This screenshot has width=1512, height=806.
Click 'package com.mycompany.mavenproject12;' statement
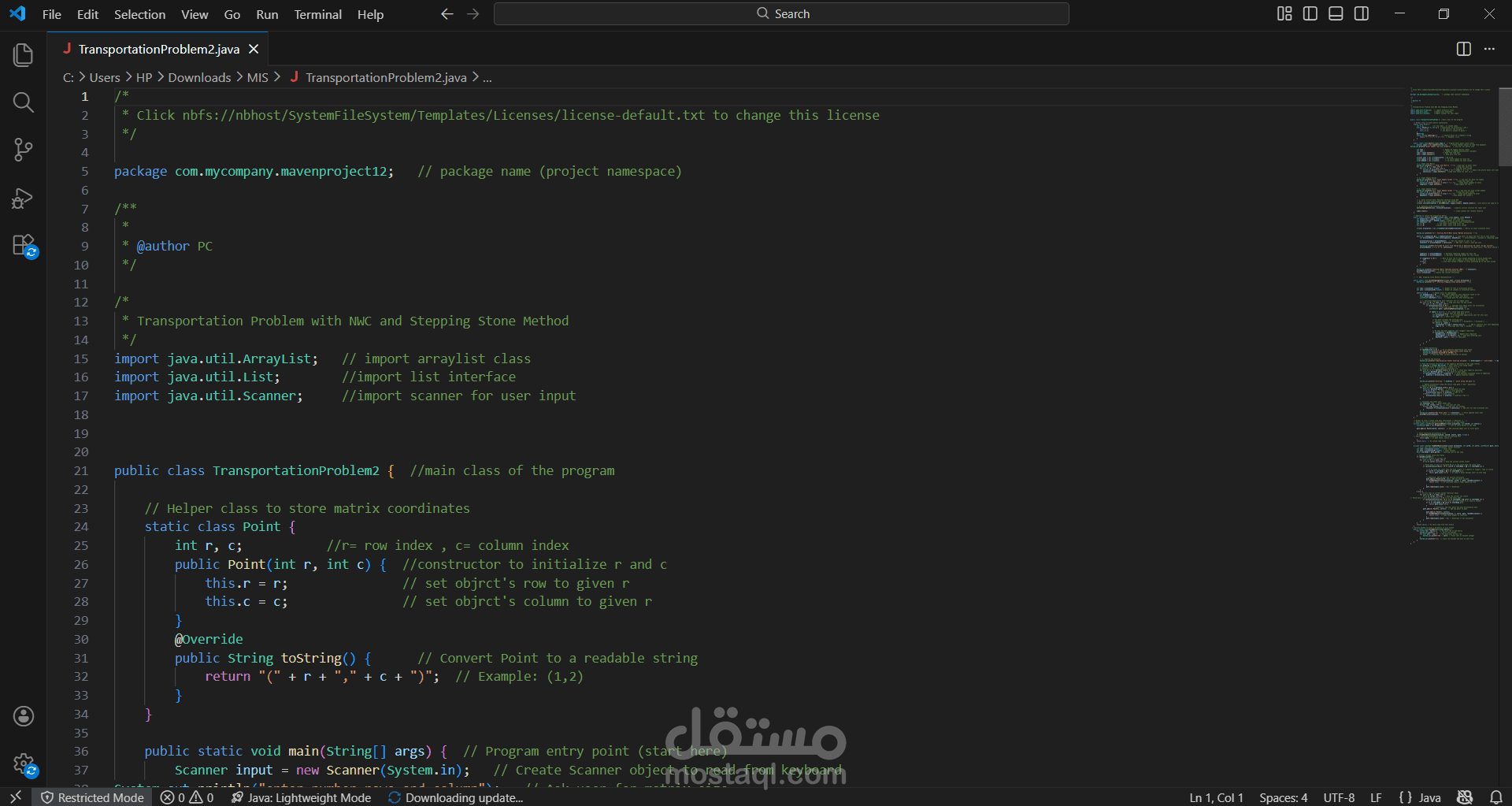[254, 171]
